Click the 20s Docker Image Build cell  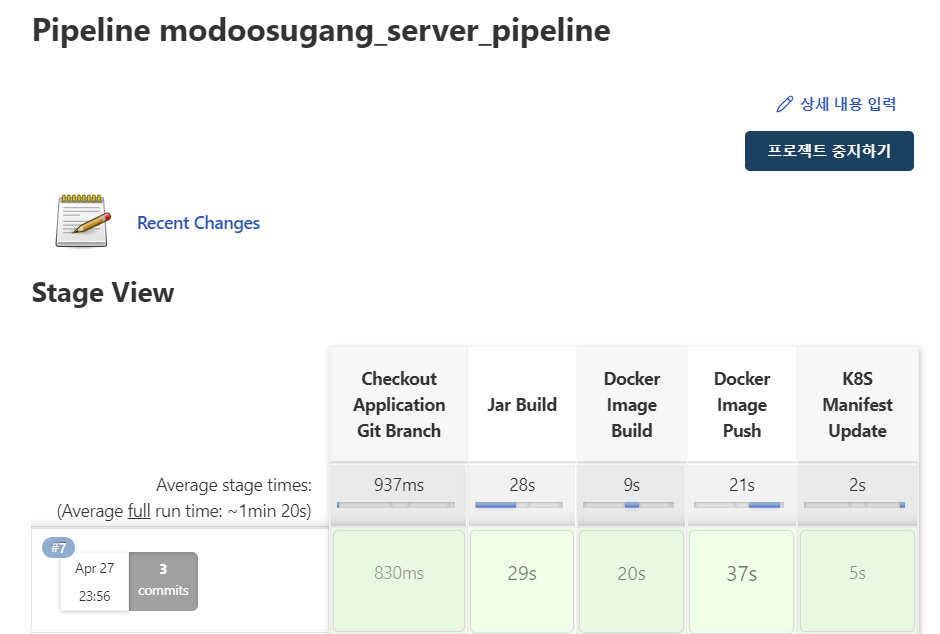pos(631,580)
